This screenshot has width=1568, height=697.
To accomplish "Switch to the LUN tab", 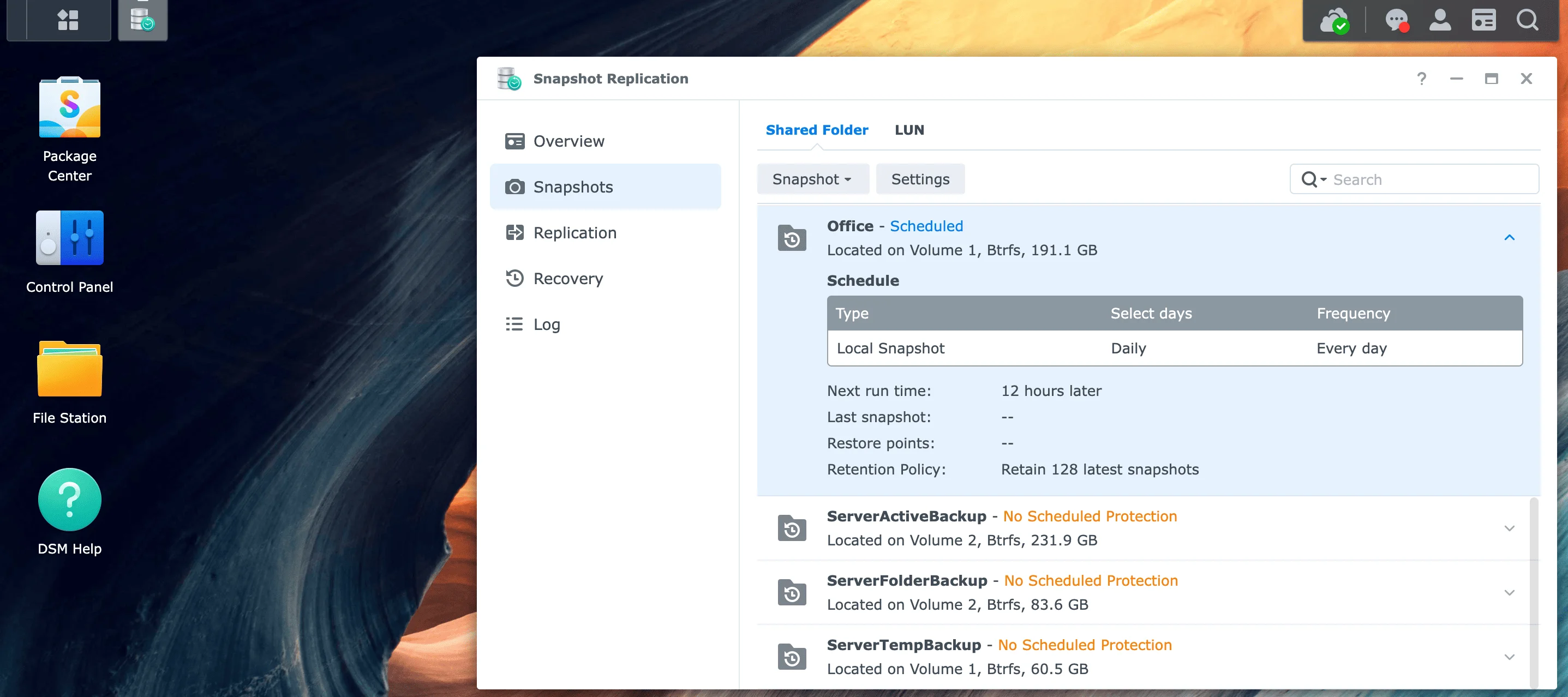I will tap(909, 130).
